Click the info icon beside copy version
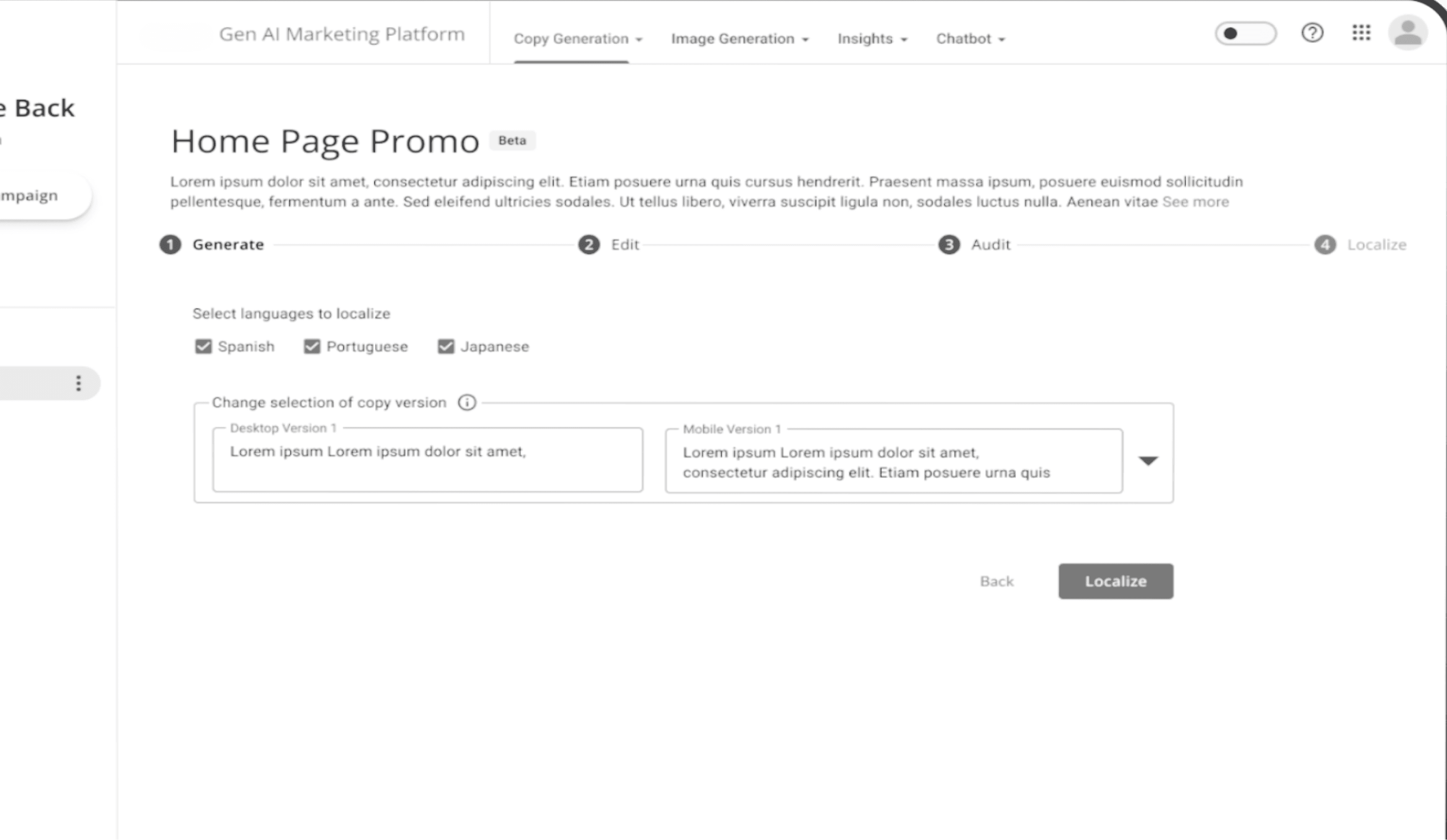 click(x=467, y=402)
